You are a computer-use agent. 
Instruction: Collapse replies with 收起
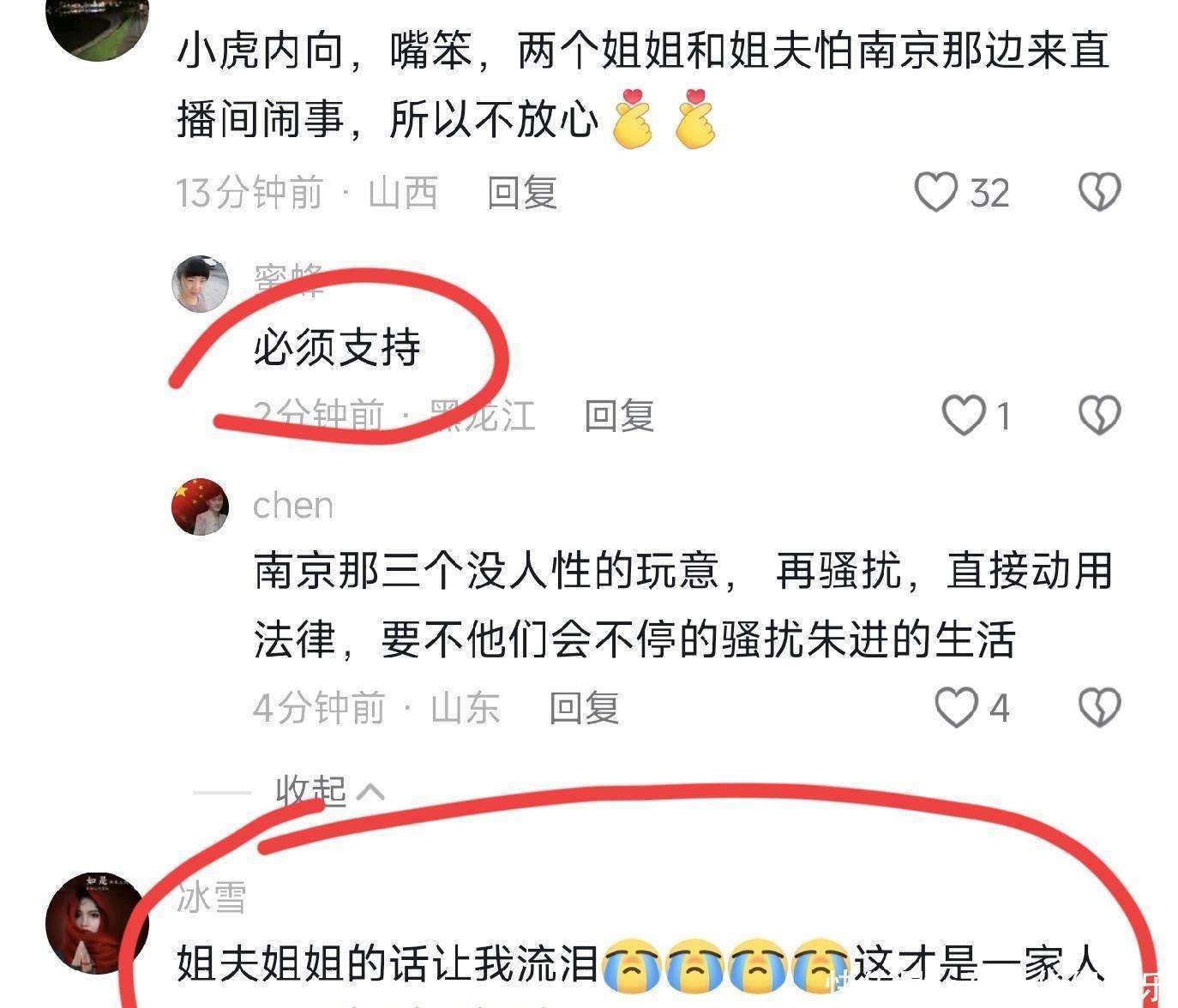pos(311,790)
